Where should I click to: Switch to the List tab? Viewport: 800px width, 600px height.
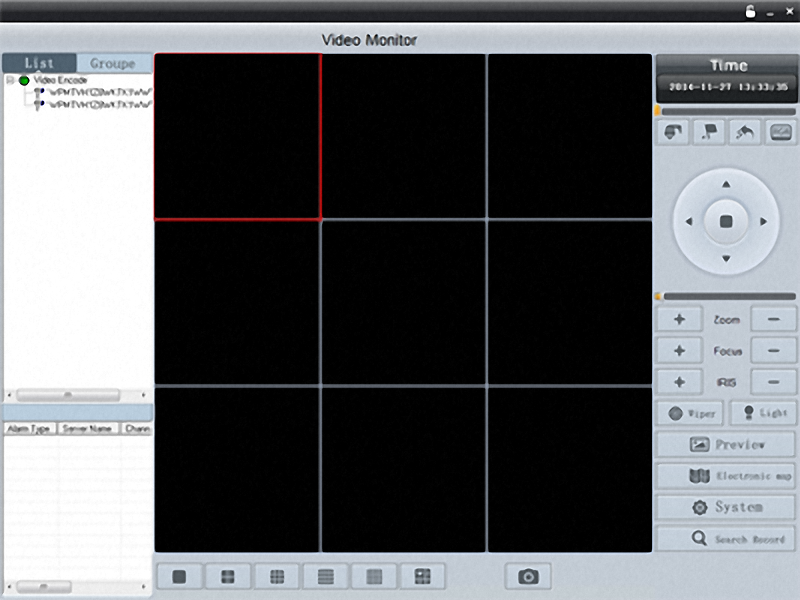click(39, 63)
